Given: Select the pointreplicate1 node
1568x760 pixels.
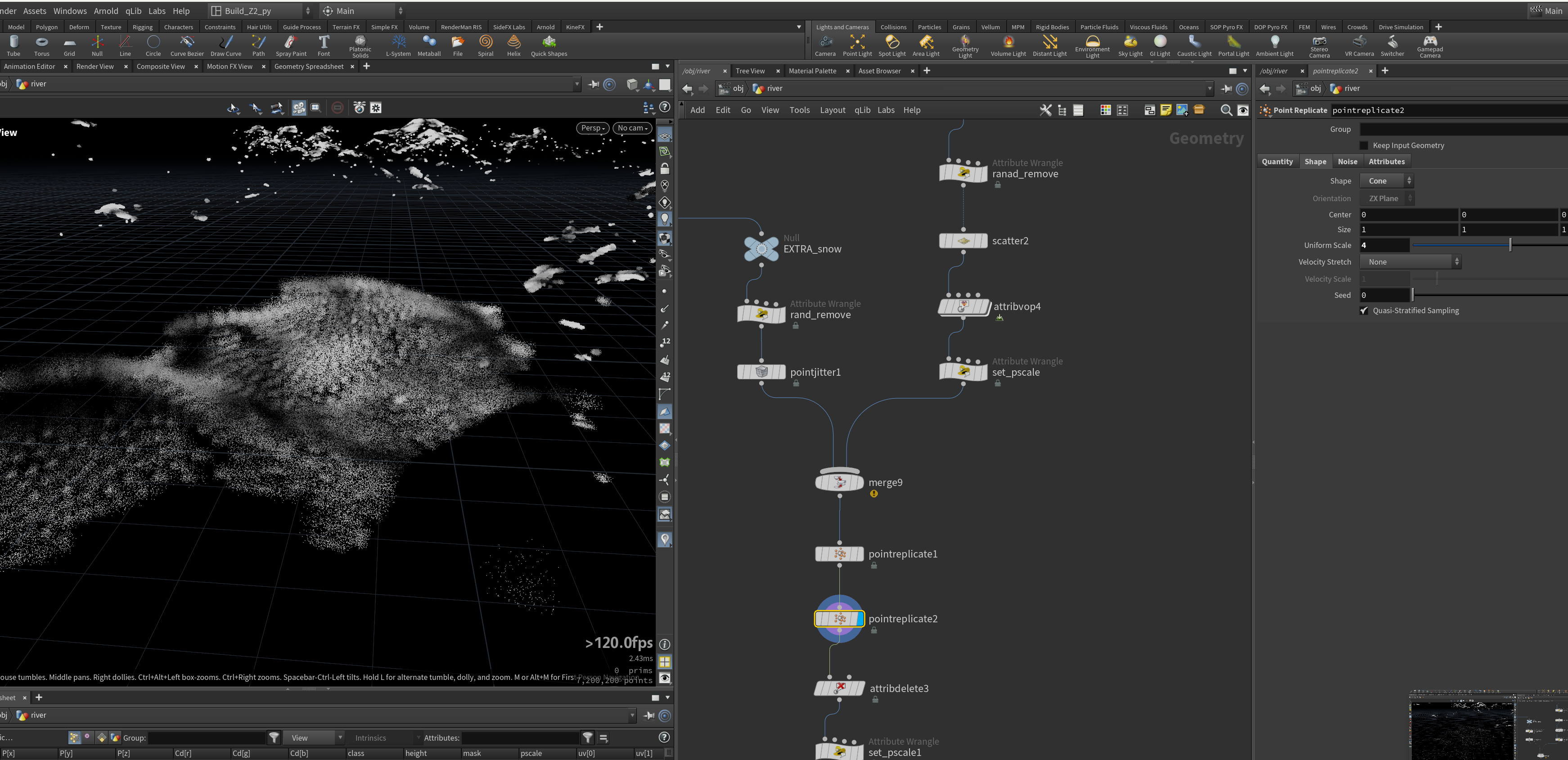Looking at the screenshot, I should pos(839,554).
